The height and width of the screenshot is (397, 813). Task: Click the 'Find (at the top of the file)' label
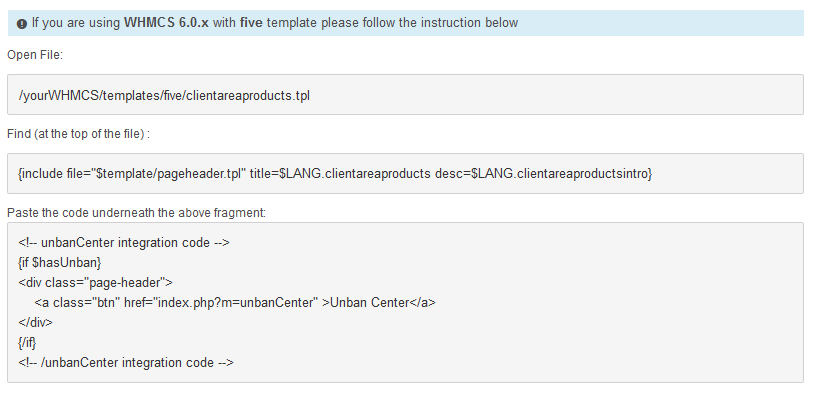78,134
